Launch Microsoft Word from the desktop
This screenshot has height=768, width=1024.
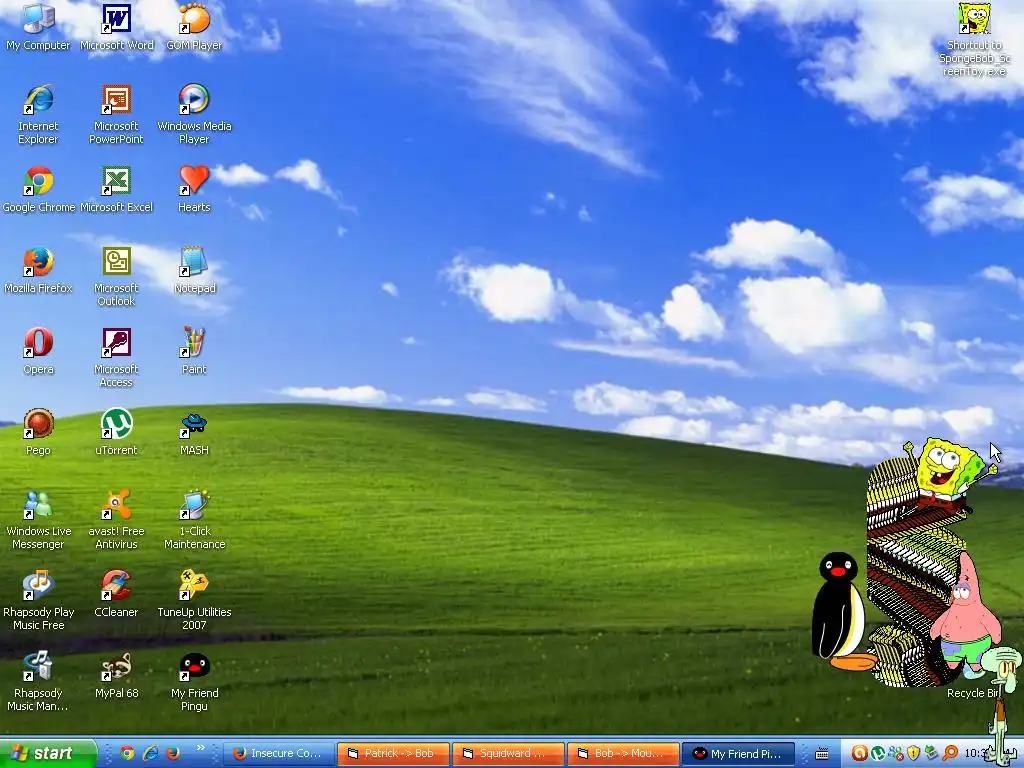pos(116,27)
